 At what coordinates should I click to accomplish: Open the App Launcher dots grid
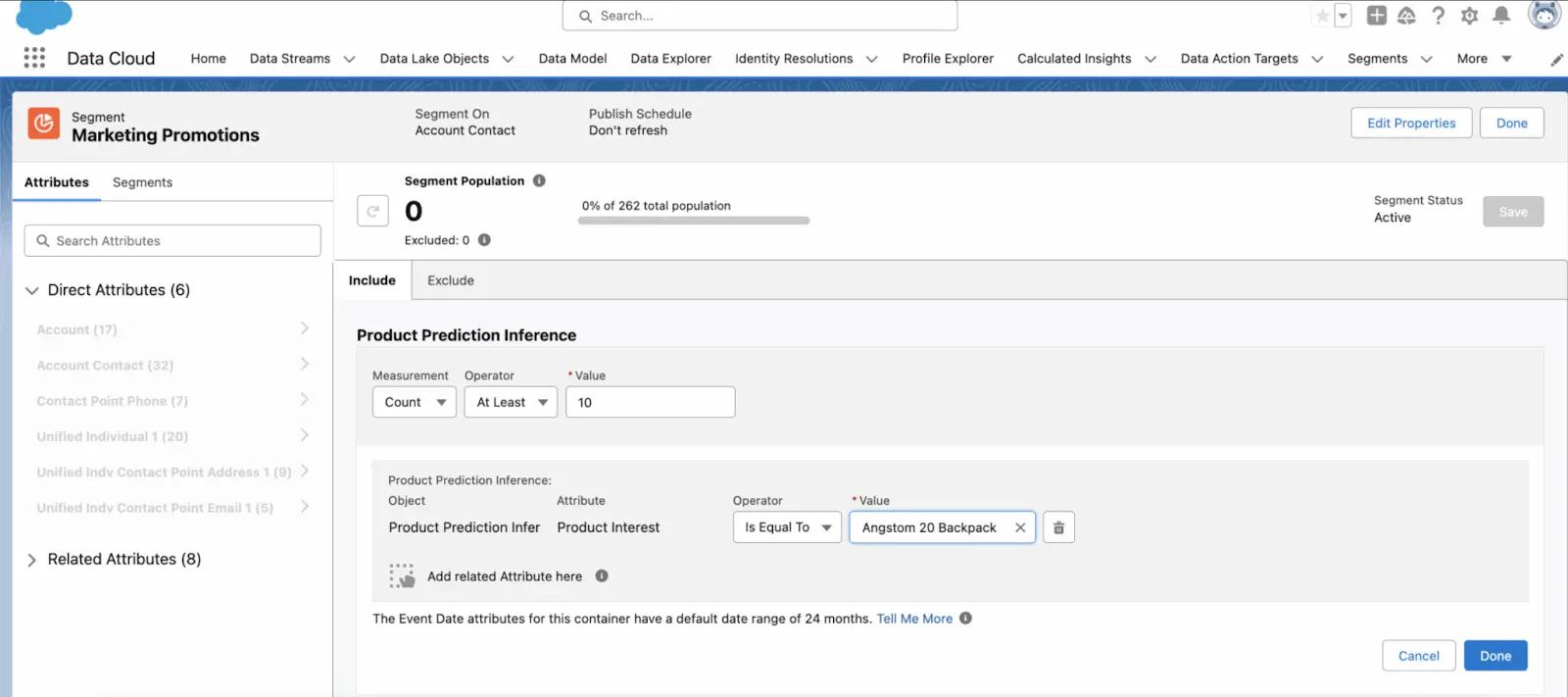coord(34,58)
